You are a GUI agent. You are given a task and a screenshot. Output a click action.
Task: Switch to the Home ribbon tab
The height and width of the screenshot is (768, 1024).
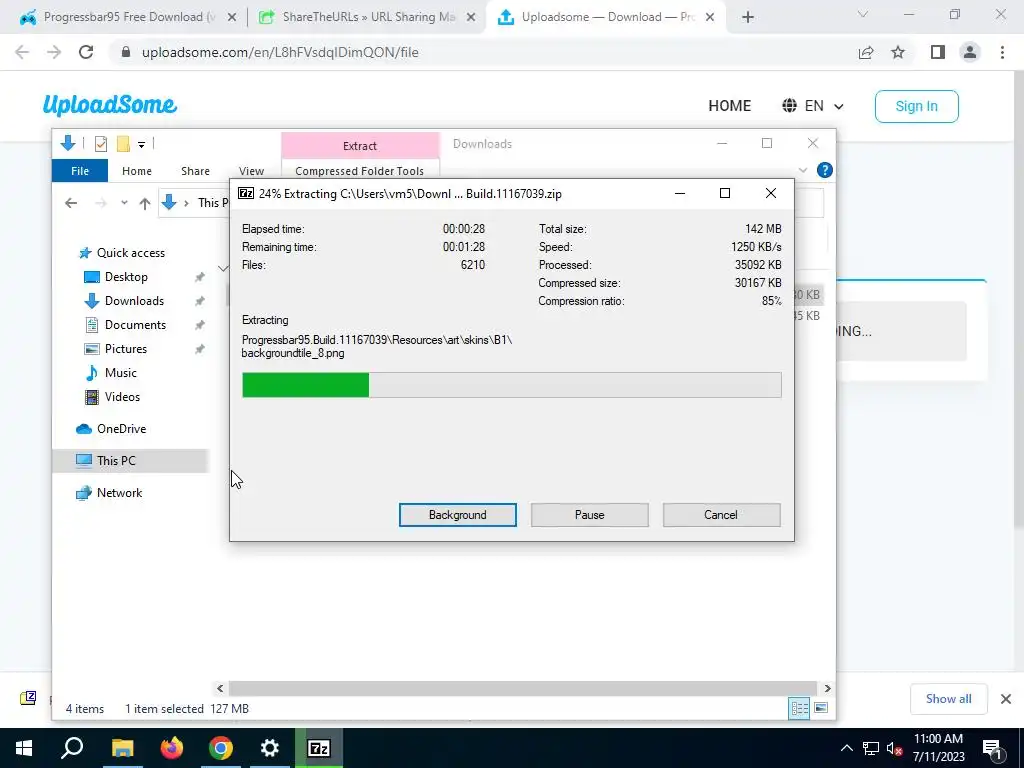coord(136,170)
